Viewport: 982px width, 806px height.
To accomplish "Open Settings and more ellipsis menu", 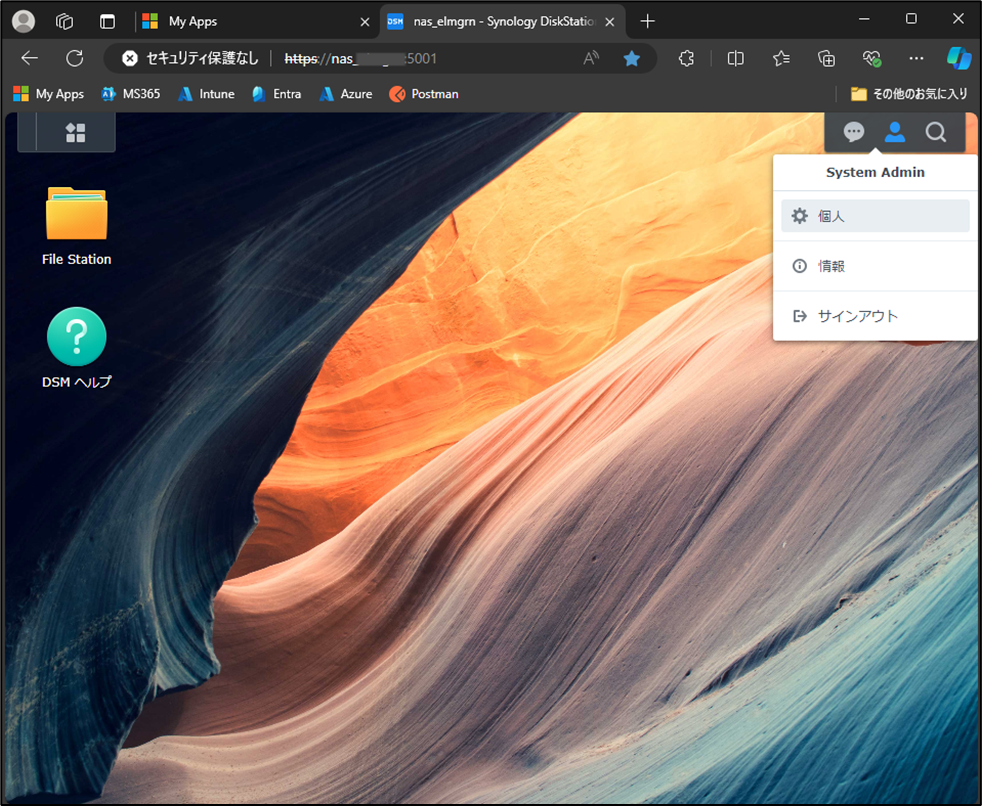I will (x=916, y=59).
